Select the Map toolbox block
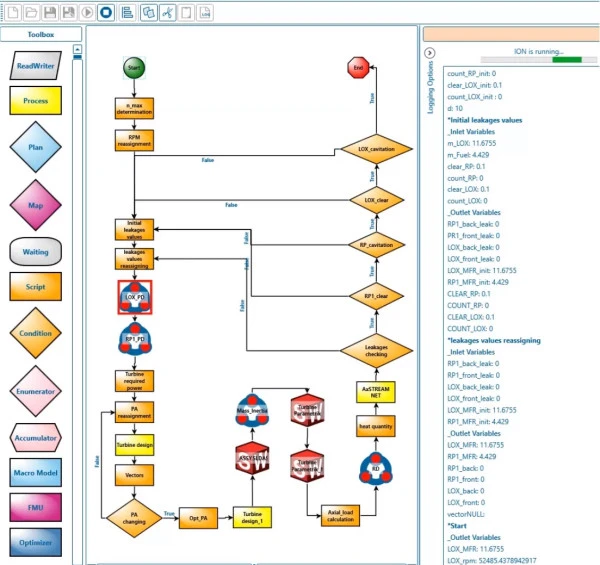Image resolution: width=600 pixels, height=565 pixels. (36, 205)
